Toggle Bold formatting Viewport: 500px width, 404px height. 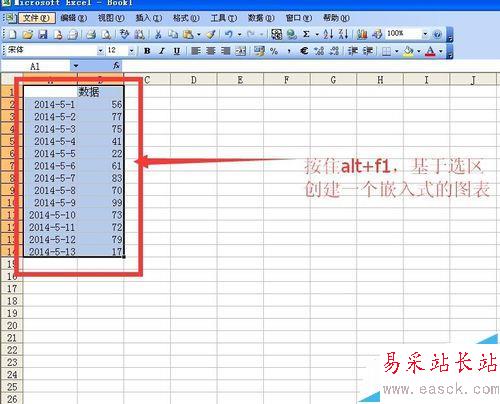pyautogui.click(x=147, y=51)
